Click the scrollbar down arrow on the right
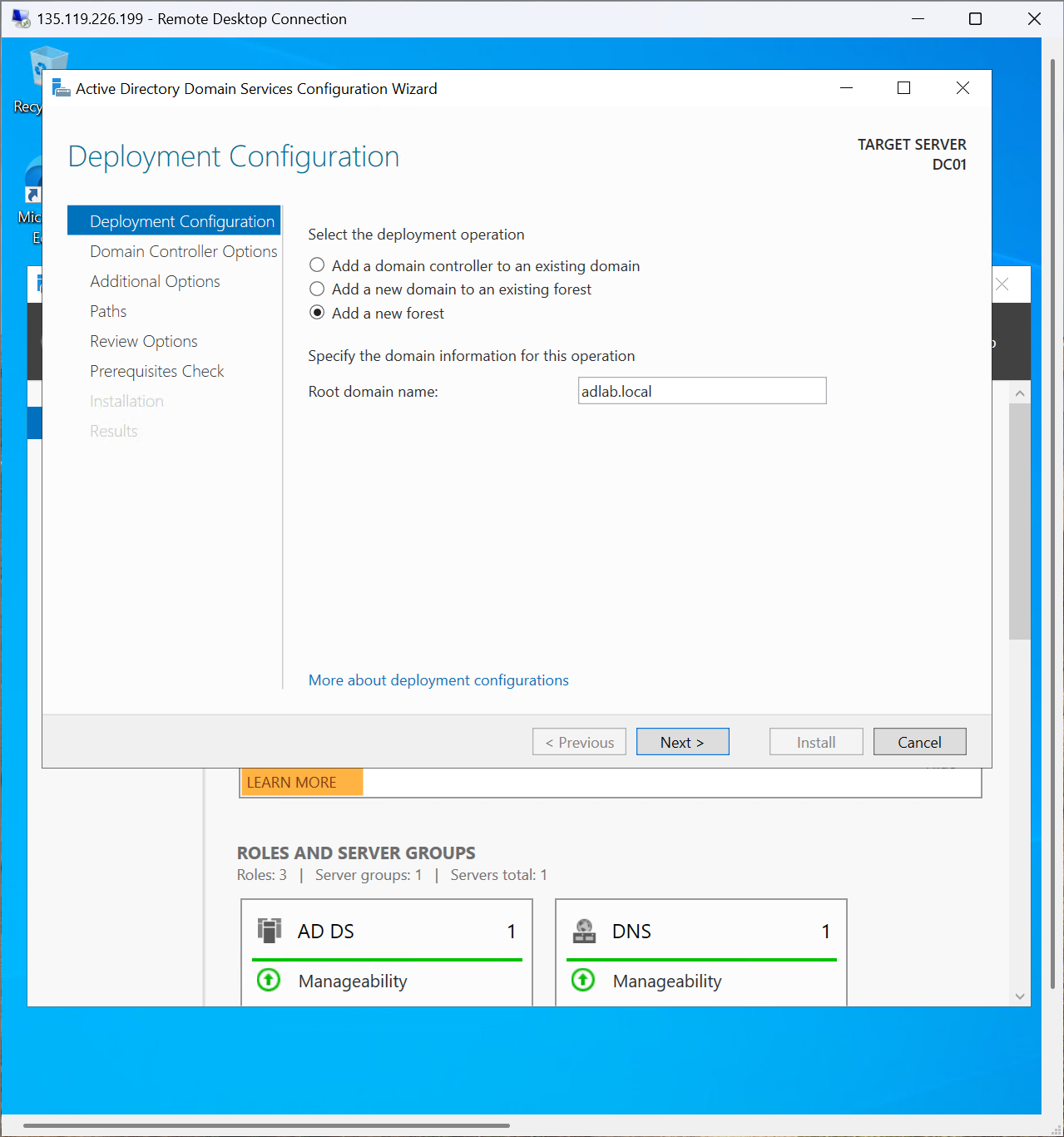 pos(1020,996)
